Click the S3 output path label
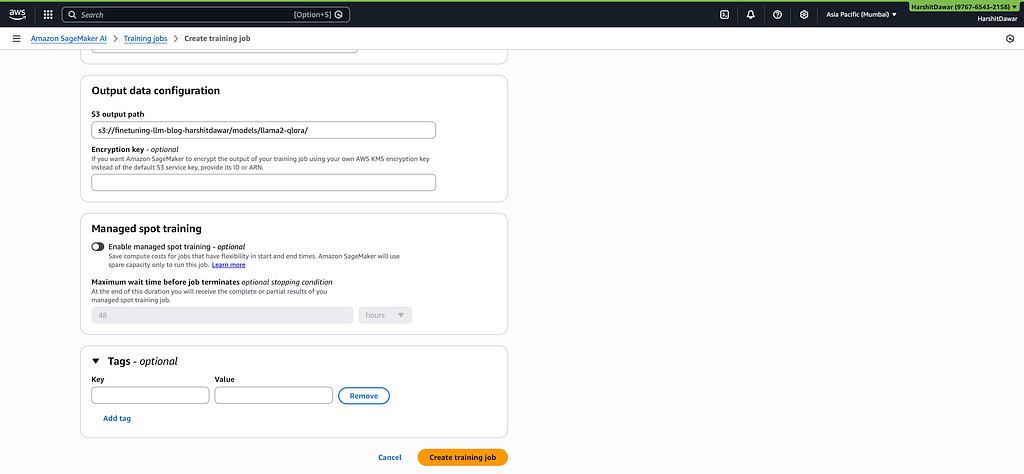 tap(118, 114)
